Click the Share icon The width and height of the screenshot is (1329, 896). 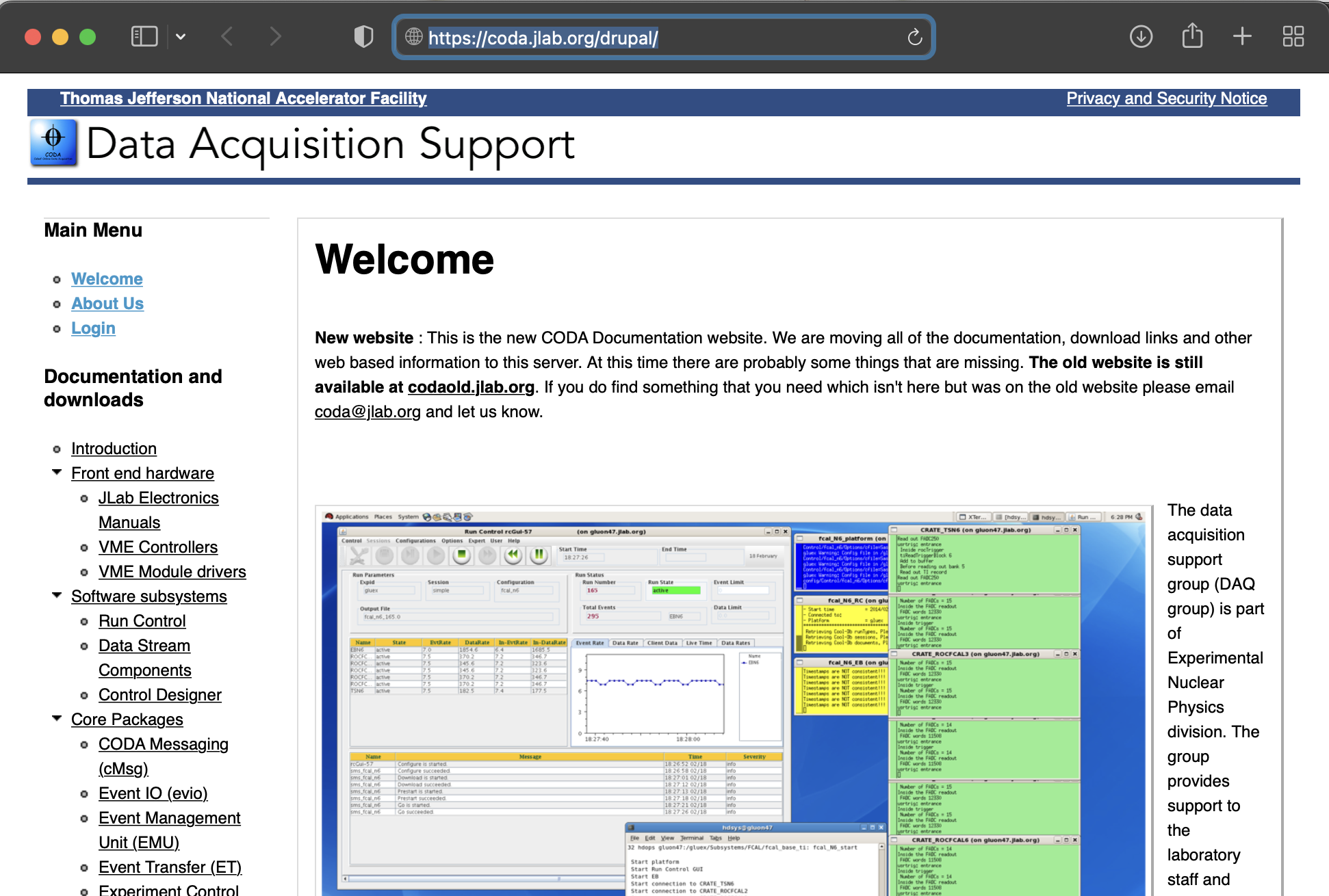[1192, 36]
